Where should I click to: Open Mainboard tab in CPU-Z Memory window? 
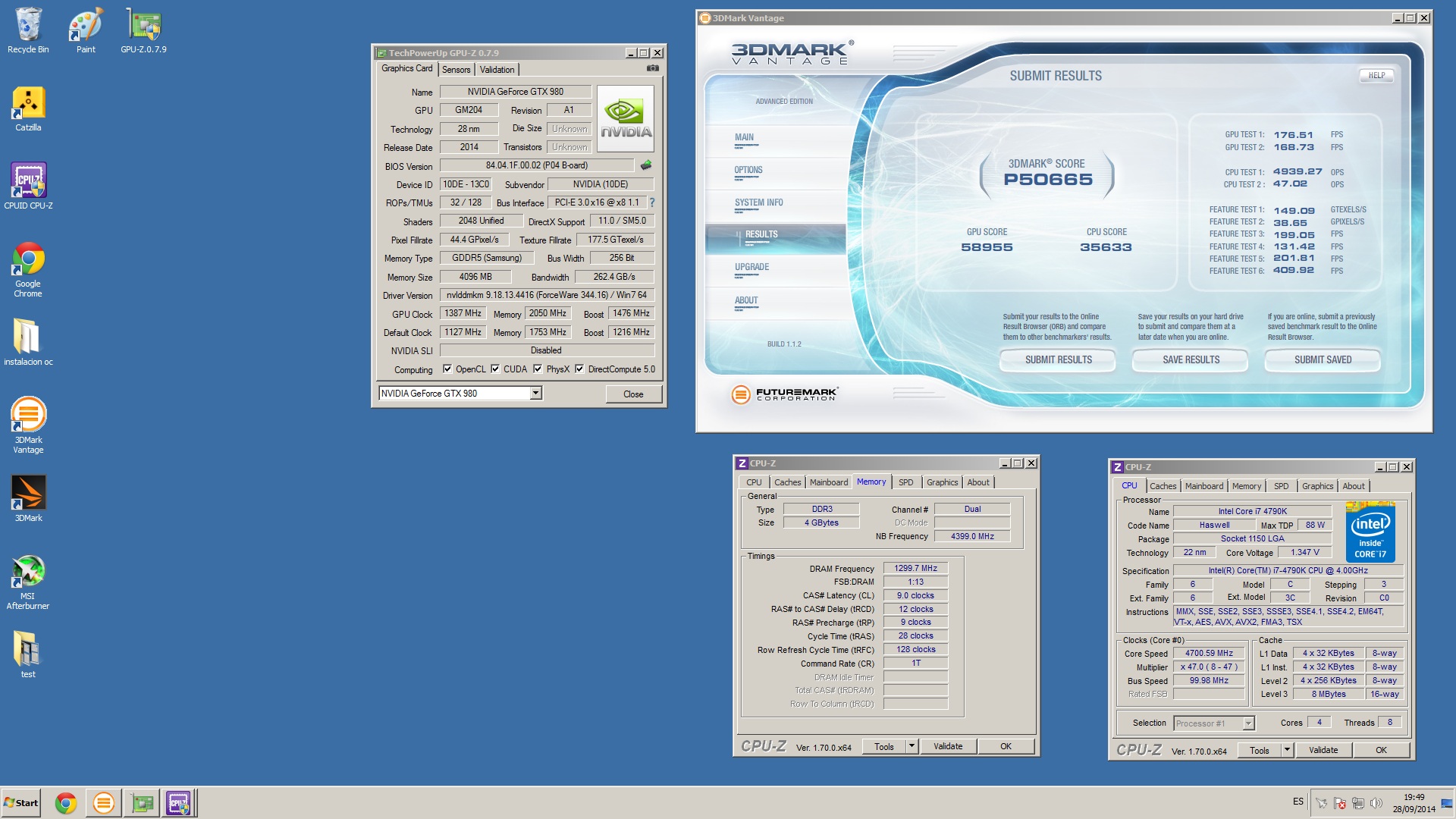pyautogui.click(x=829, y=482)
